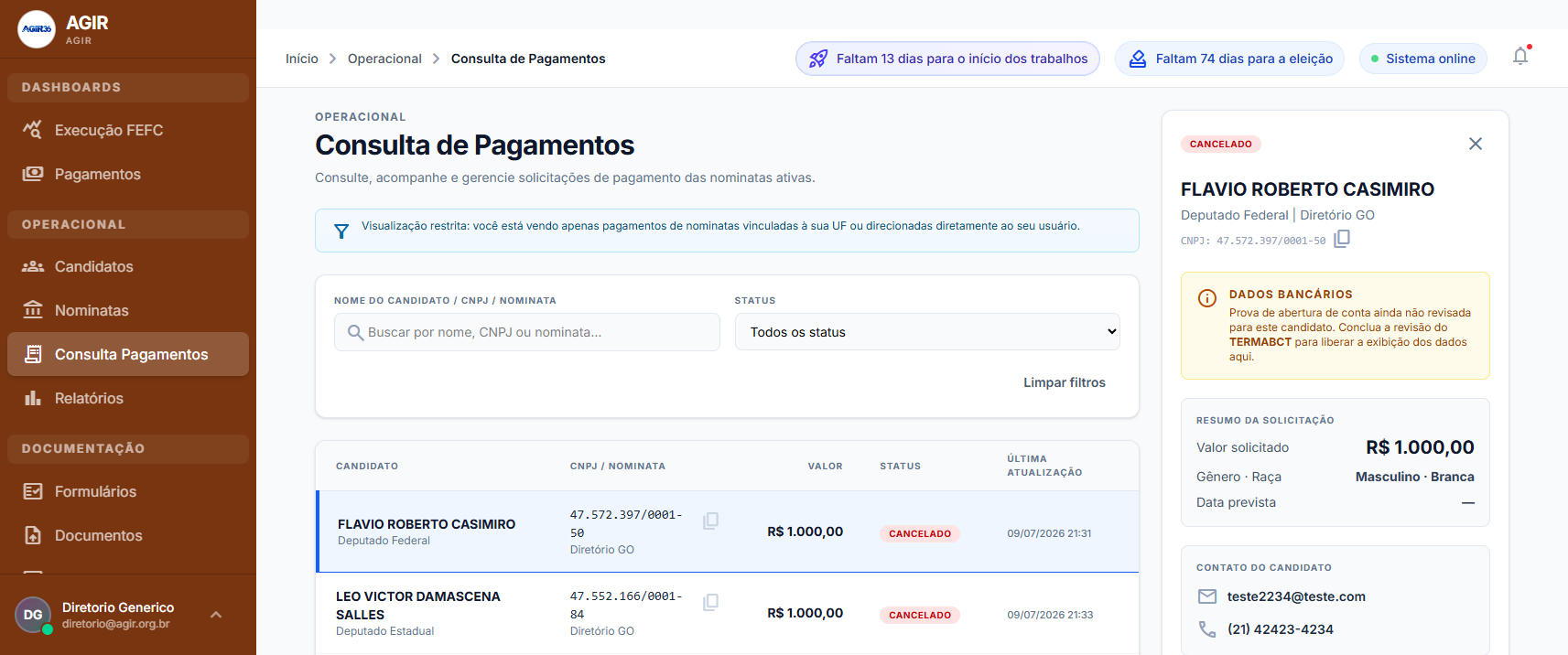
Task: Click the rocket icon in trabalhos badge
Action: (x=818, y=59)
